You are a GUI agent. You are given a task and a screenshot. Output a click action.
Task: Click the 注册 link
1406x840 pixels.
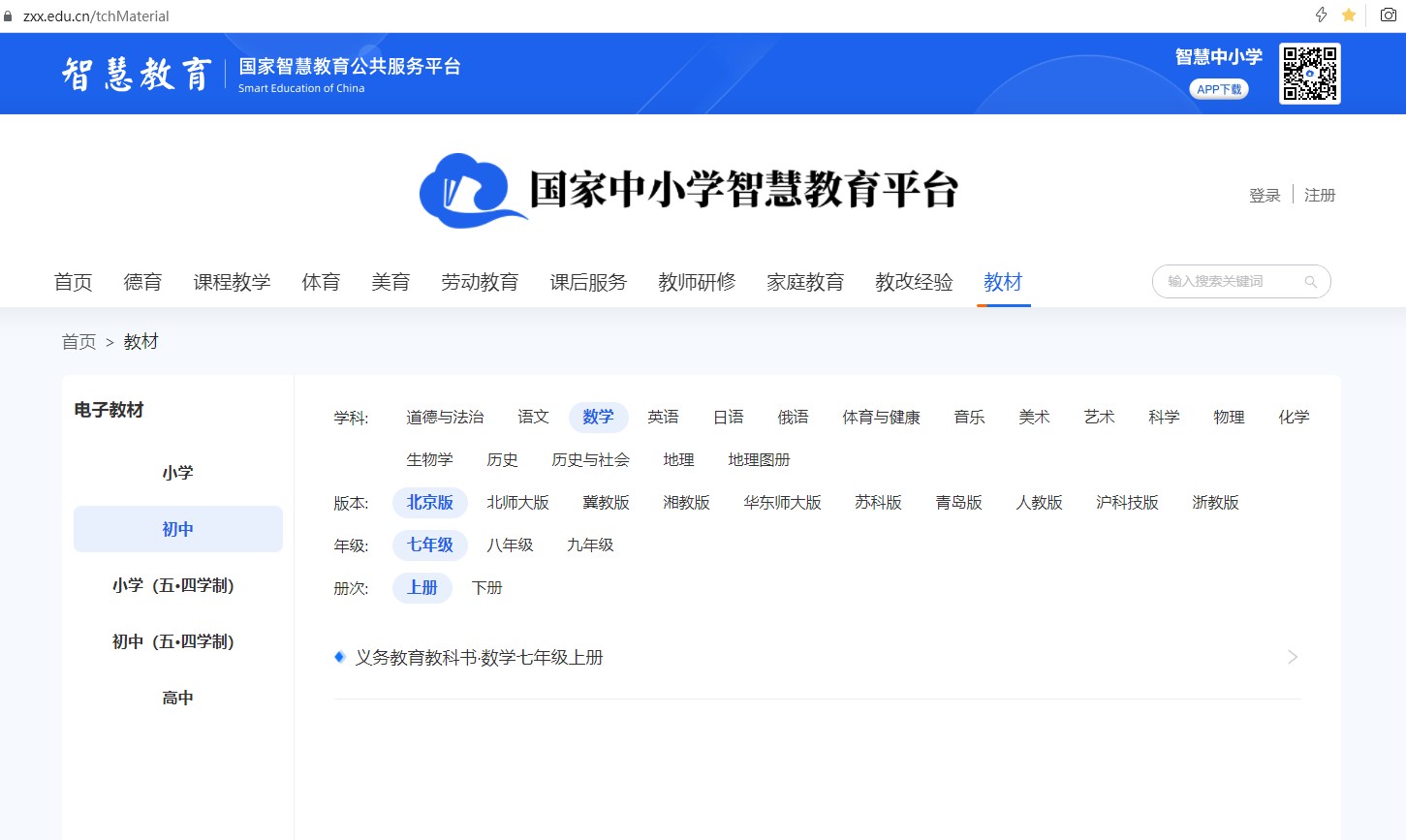[1320, 195]
